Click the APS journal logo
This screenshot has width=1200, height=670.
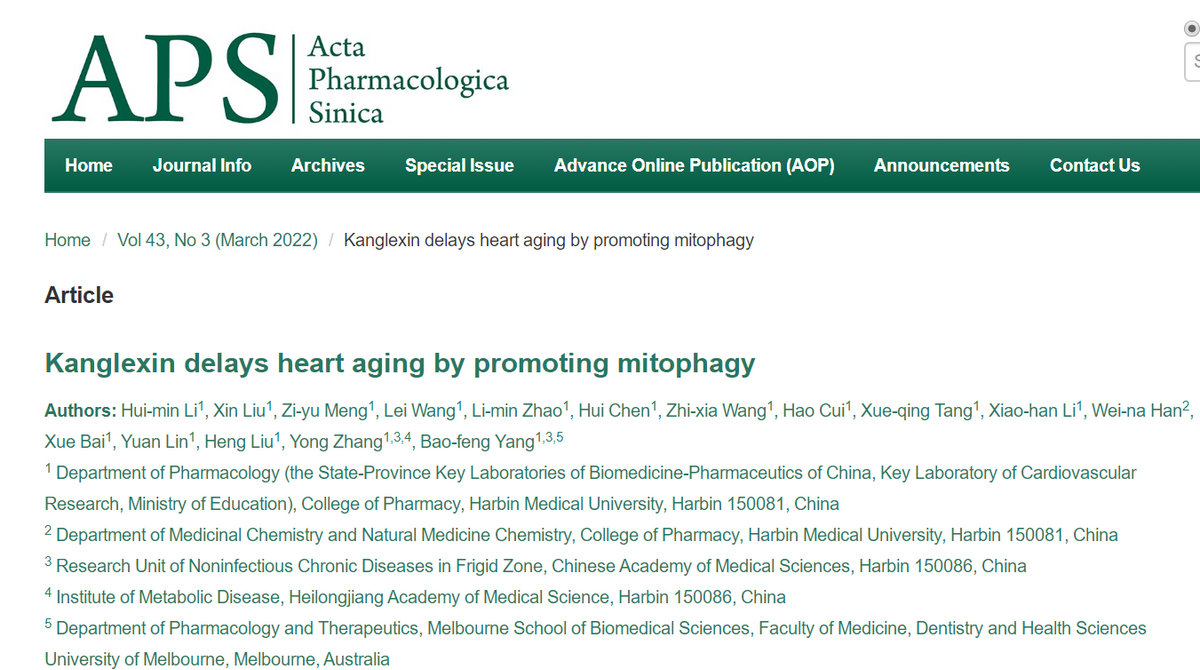[x=165, y=78]
